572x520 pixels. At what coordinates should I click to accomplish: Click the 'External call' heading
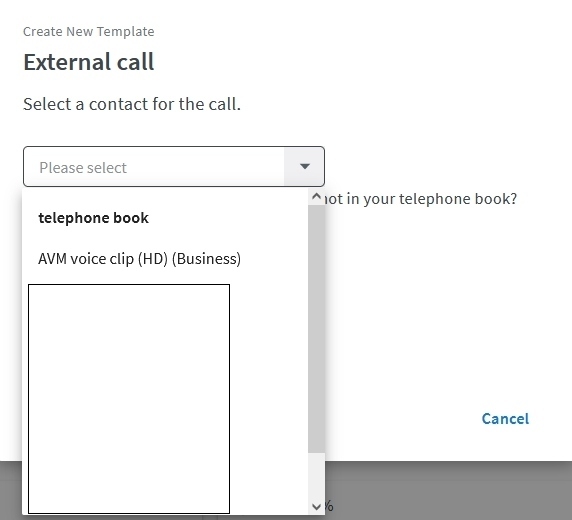89,62
